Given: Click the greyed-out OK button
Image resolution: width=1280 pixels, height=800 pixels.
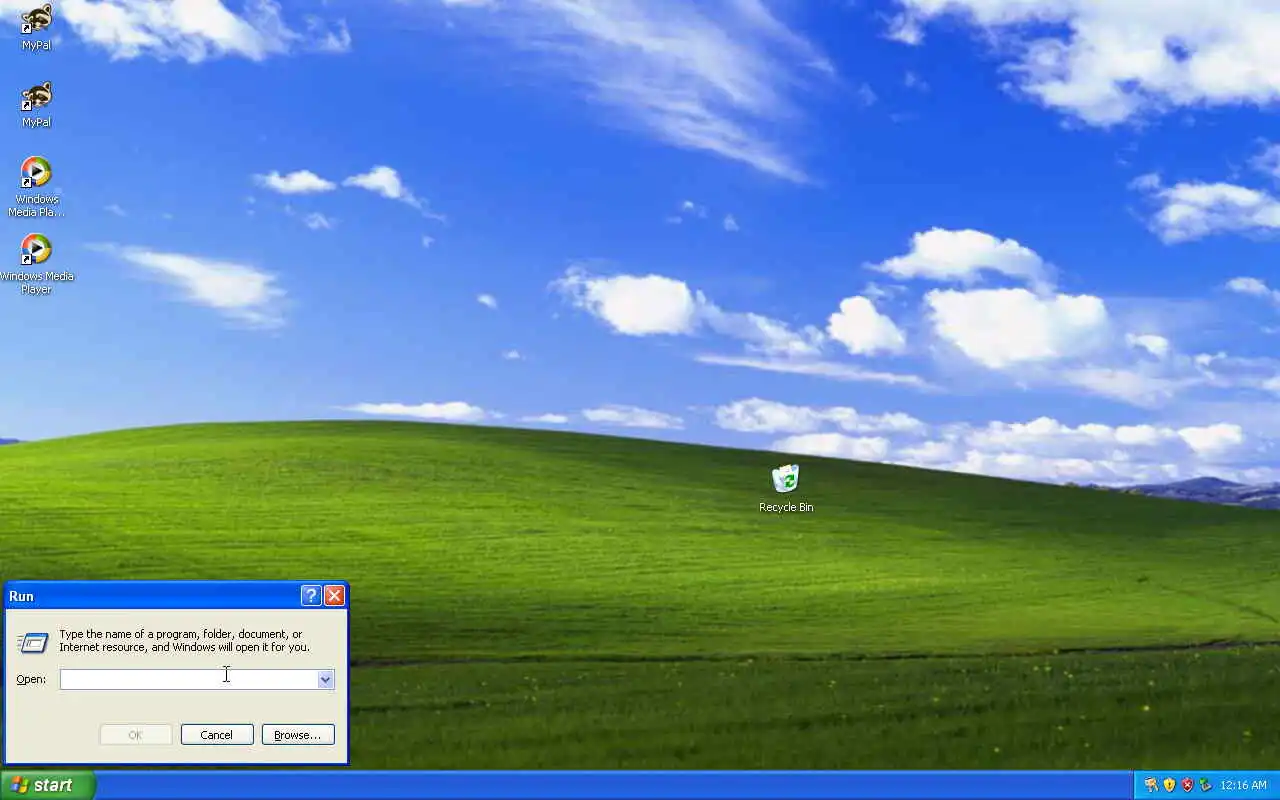Looking at the screenshot, I should point(135,735).
